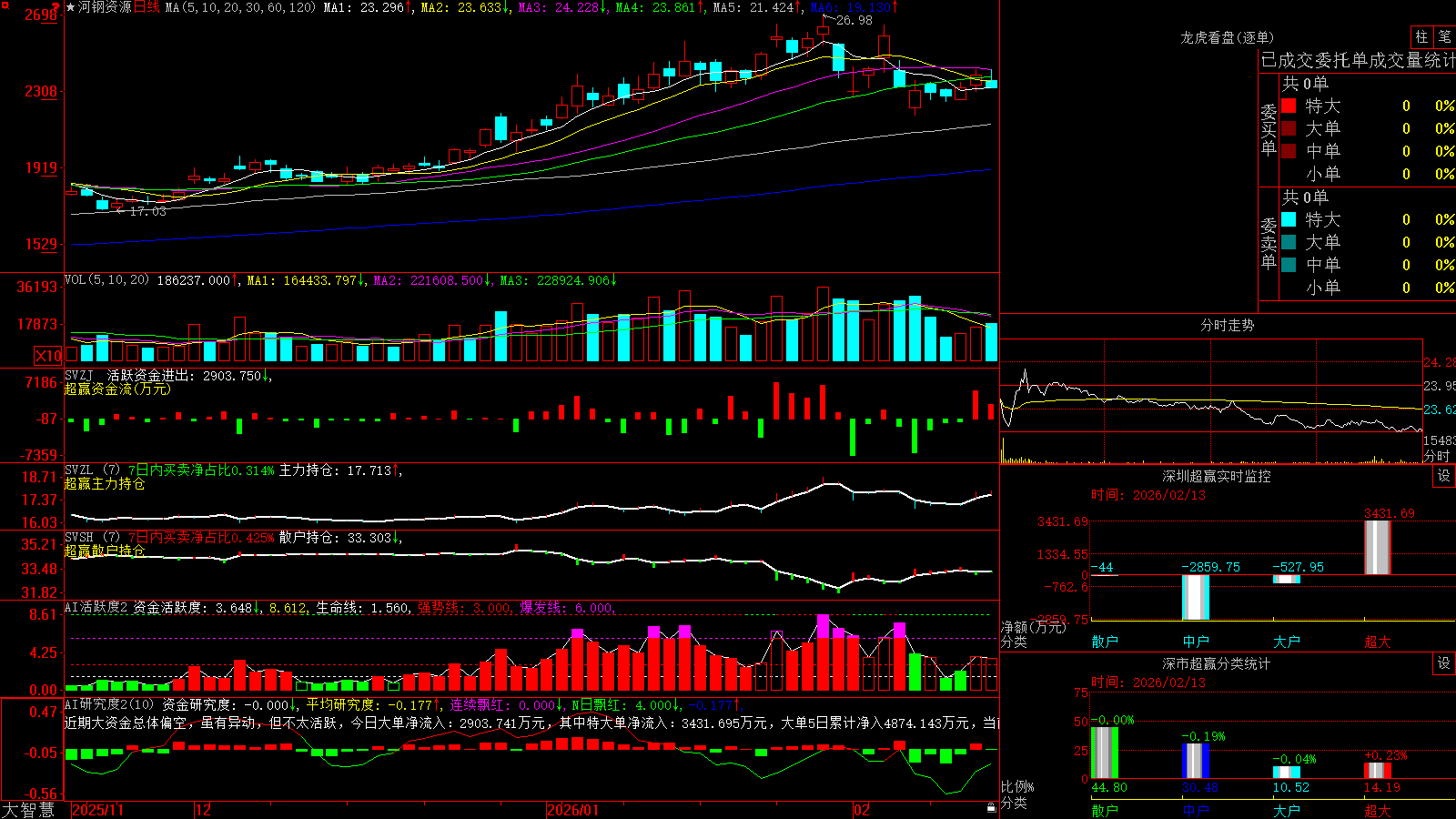Open 设 settings for 深市超赢分类统计
Image resolution: width=1456 pixels, height=819 pixels.
tap(1443, 663)
